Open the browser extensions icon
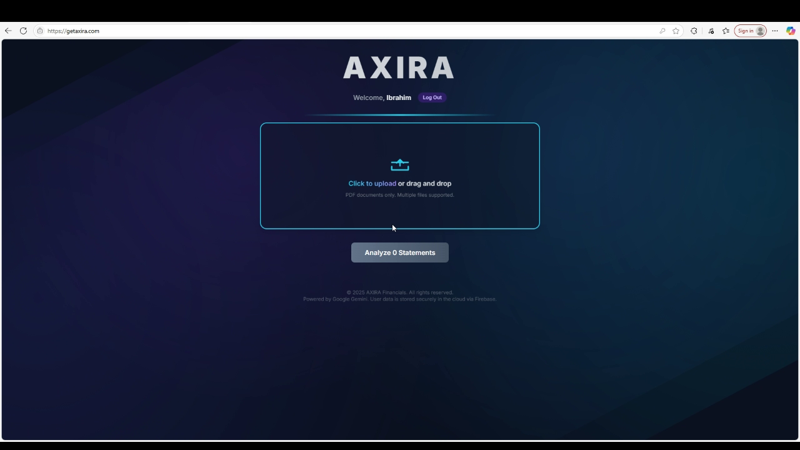Image resolution: width=800 pixels, height=450 pixels. tap(694, 31)
